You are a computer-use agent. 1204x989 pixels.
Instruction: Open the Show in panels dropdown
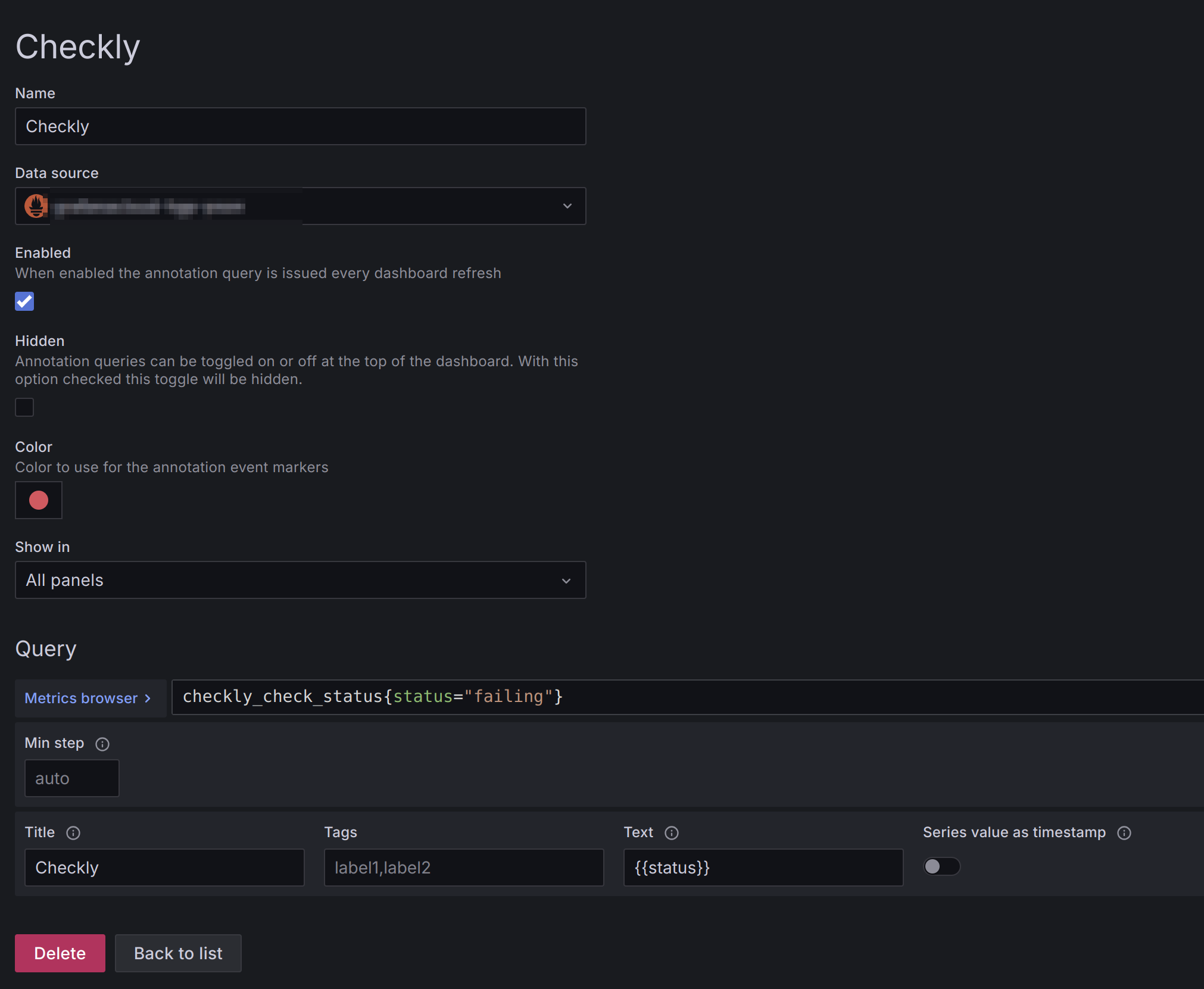(x=299, y=580)
